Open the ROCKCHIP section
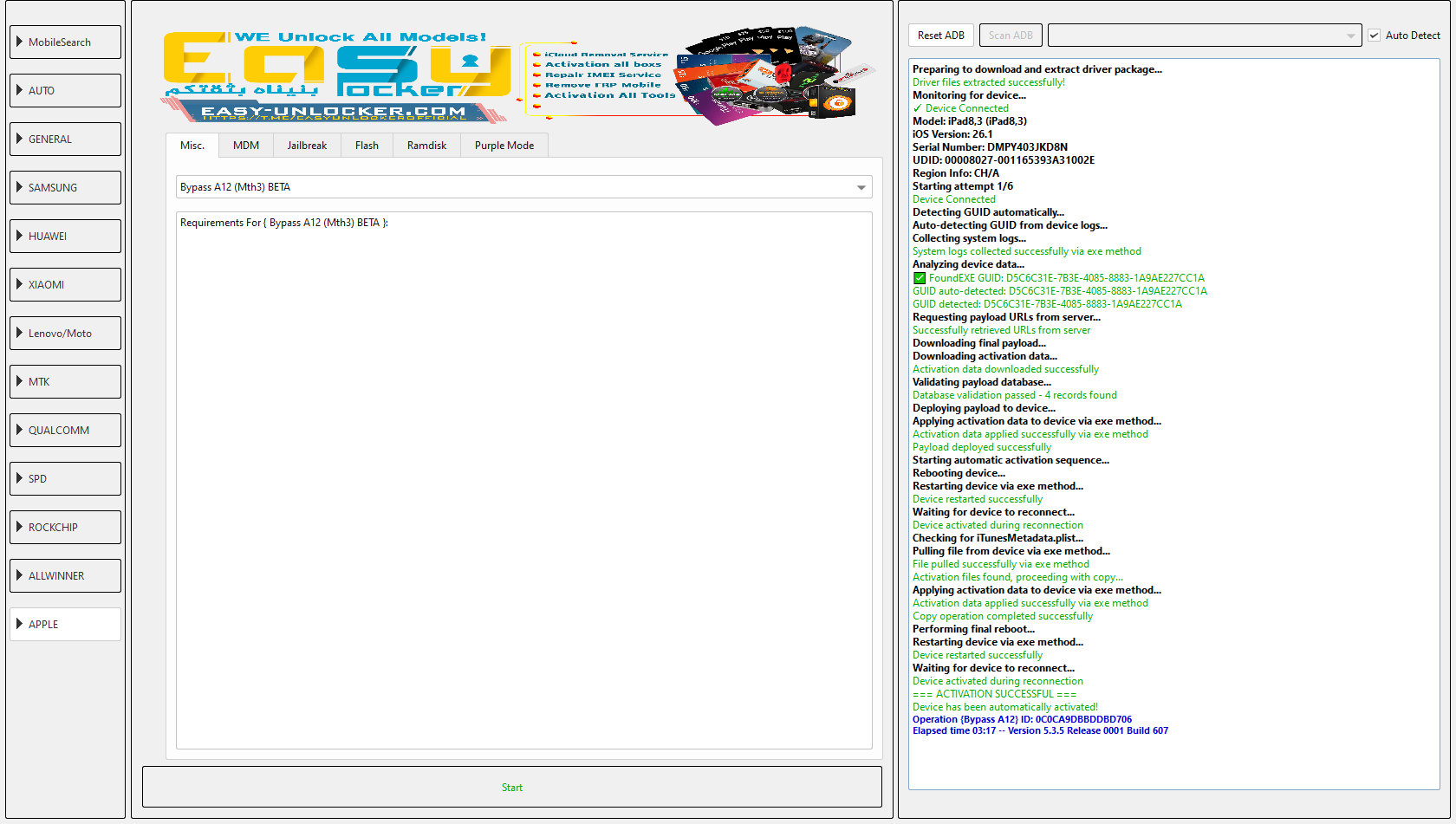This screenshot has width=1456, height=824. tap(65, 527)
